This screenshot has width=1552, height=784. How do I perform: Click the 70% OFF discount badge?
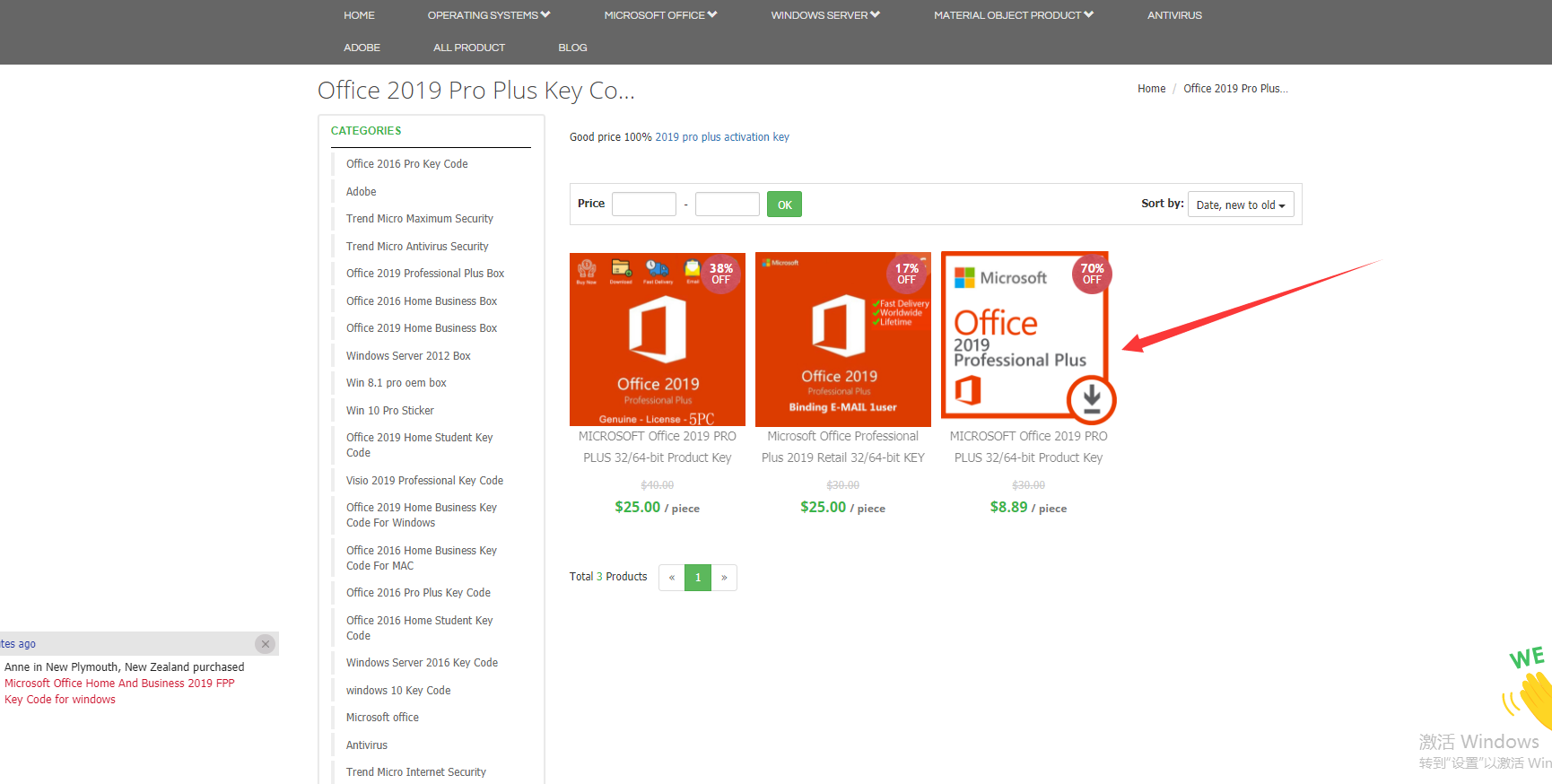pos(1092,274)
